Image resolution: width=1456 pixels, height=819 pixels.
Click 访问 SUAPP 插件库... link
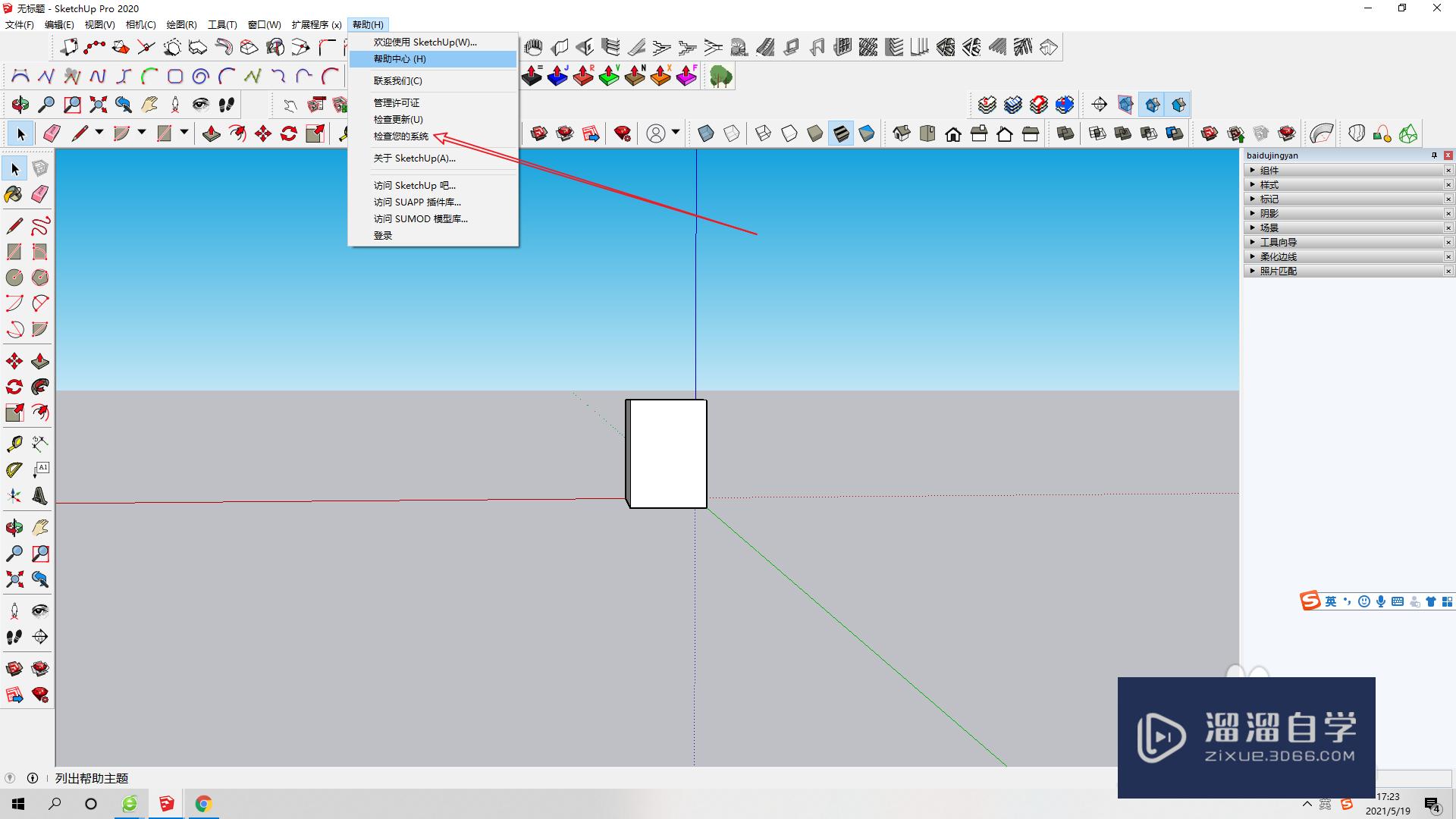[x=433, y=202]
